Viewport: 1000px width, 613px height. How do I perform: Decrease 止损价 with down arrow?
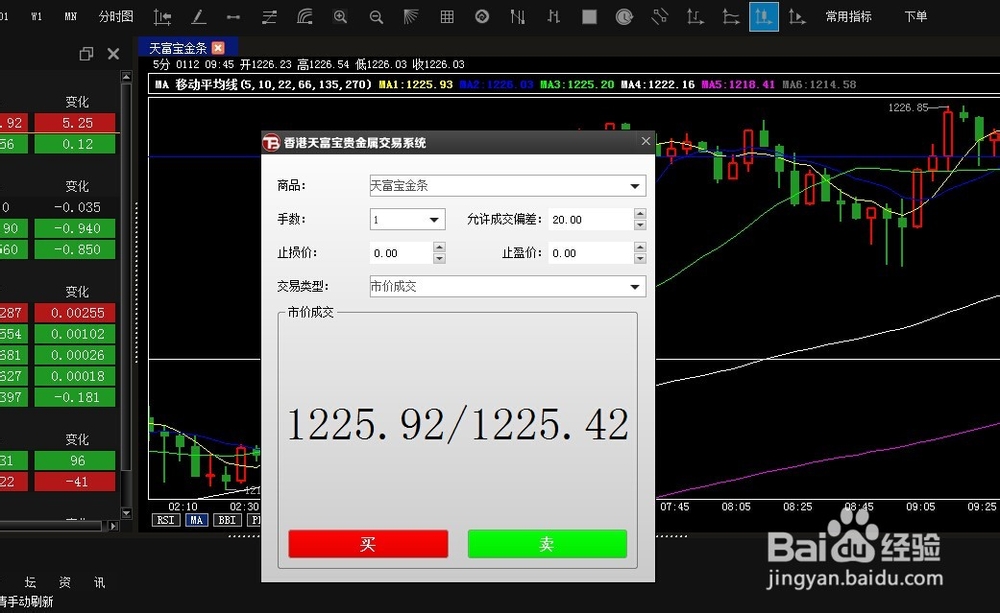pos(439,259)
